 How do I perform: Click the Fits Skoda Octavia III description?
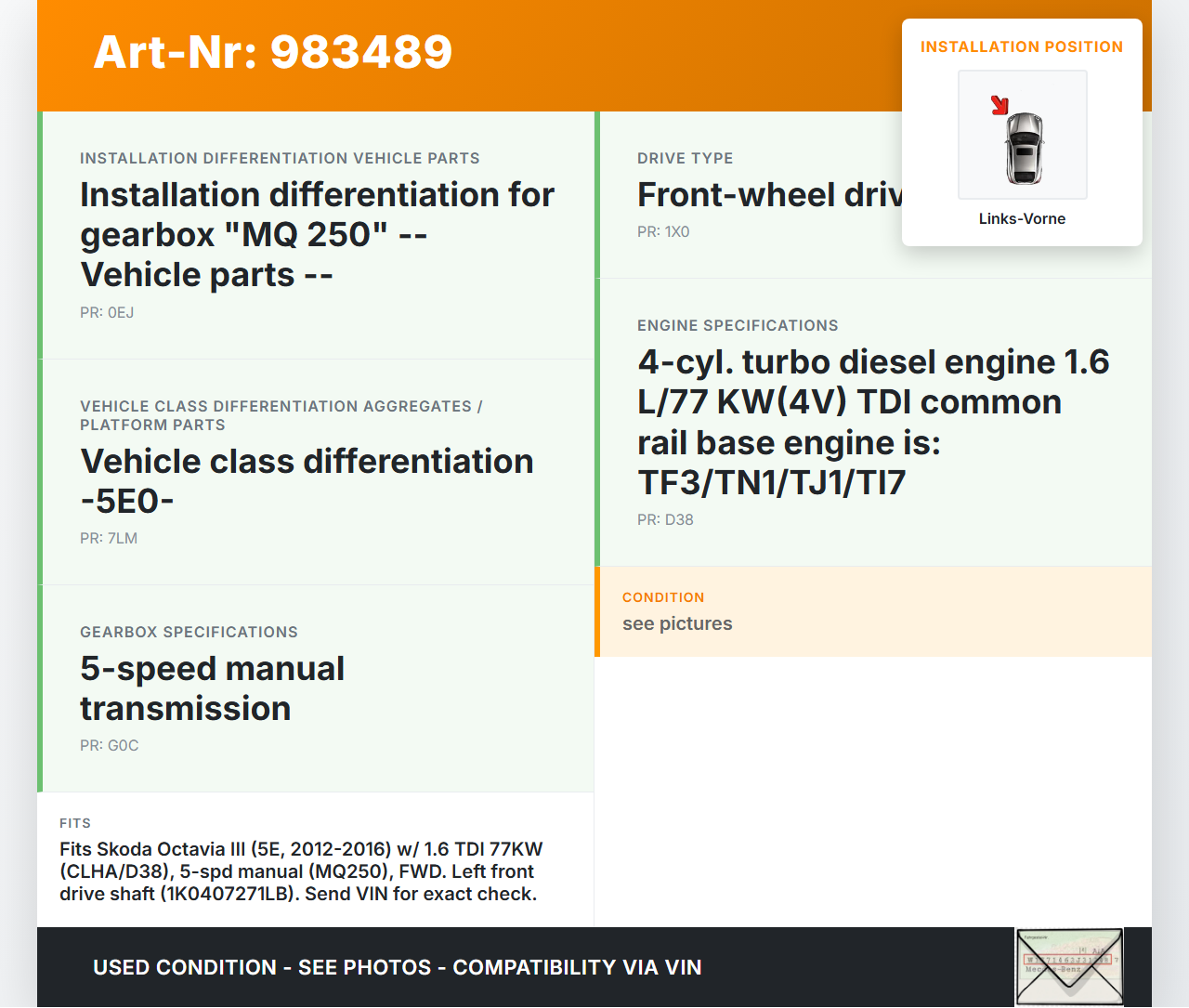(300, 871)
